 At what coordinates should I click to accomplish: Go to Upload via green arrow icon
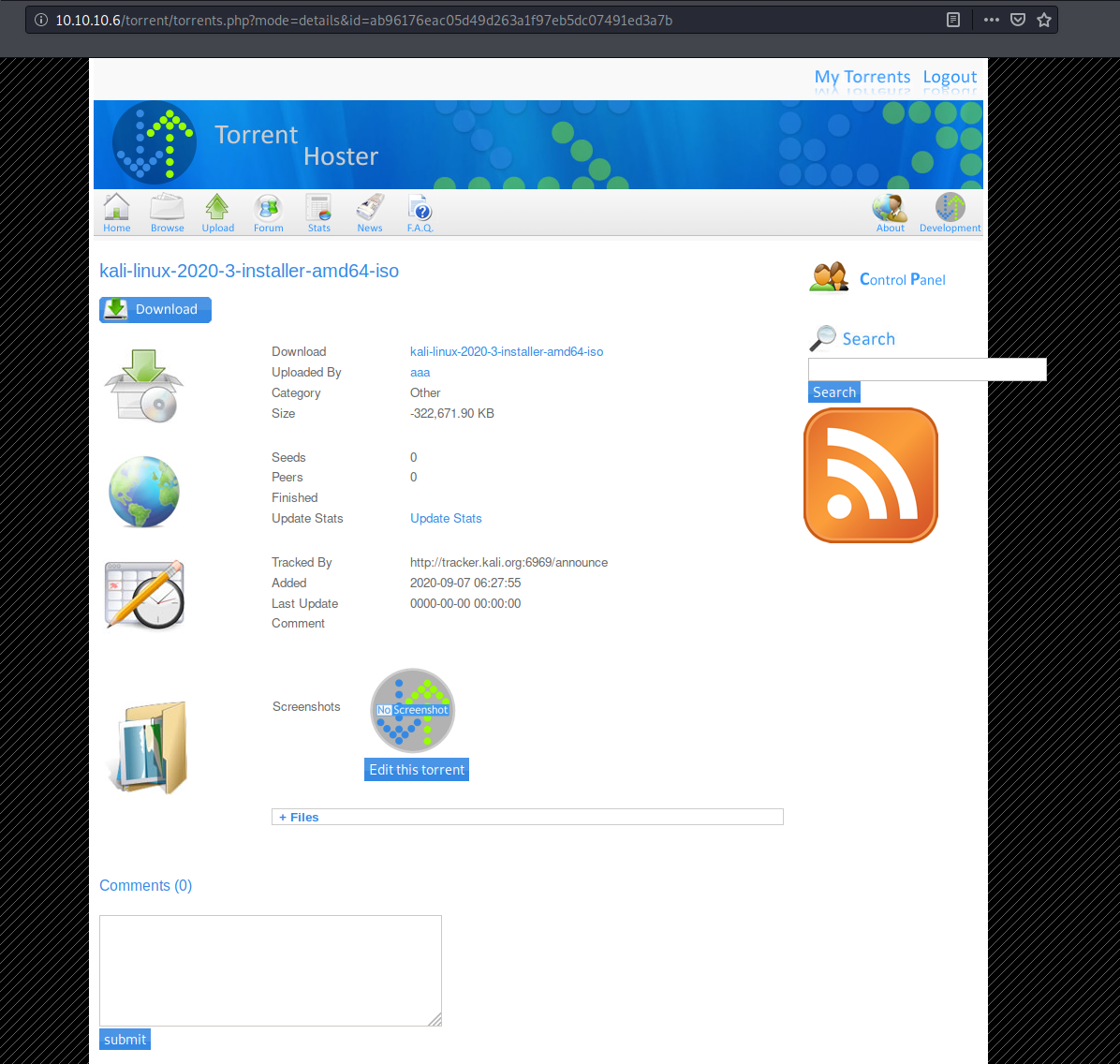pos(217,213)
